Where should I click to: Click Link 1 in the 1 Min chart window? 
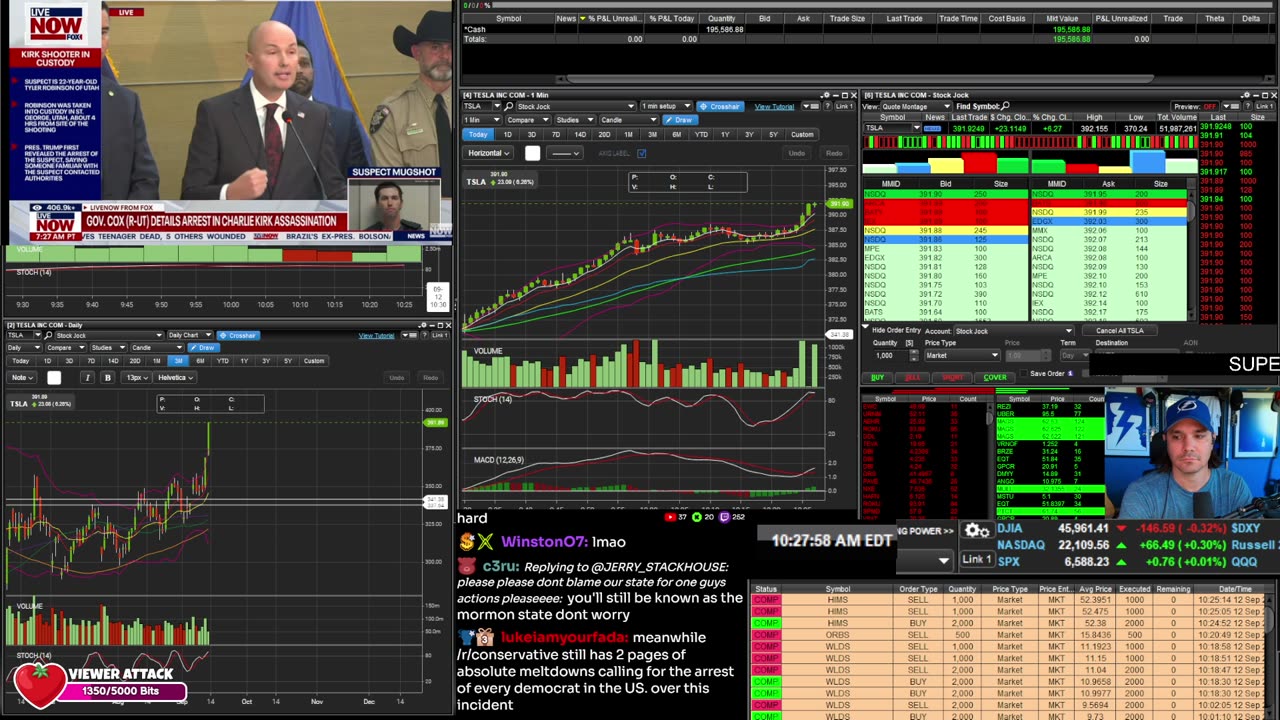pos(844,106)
